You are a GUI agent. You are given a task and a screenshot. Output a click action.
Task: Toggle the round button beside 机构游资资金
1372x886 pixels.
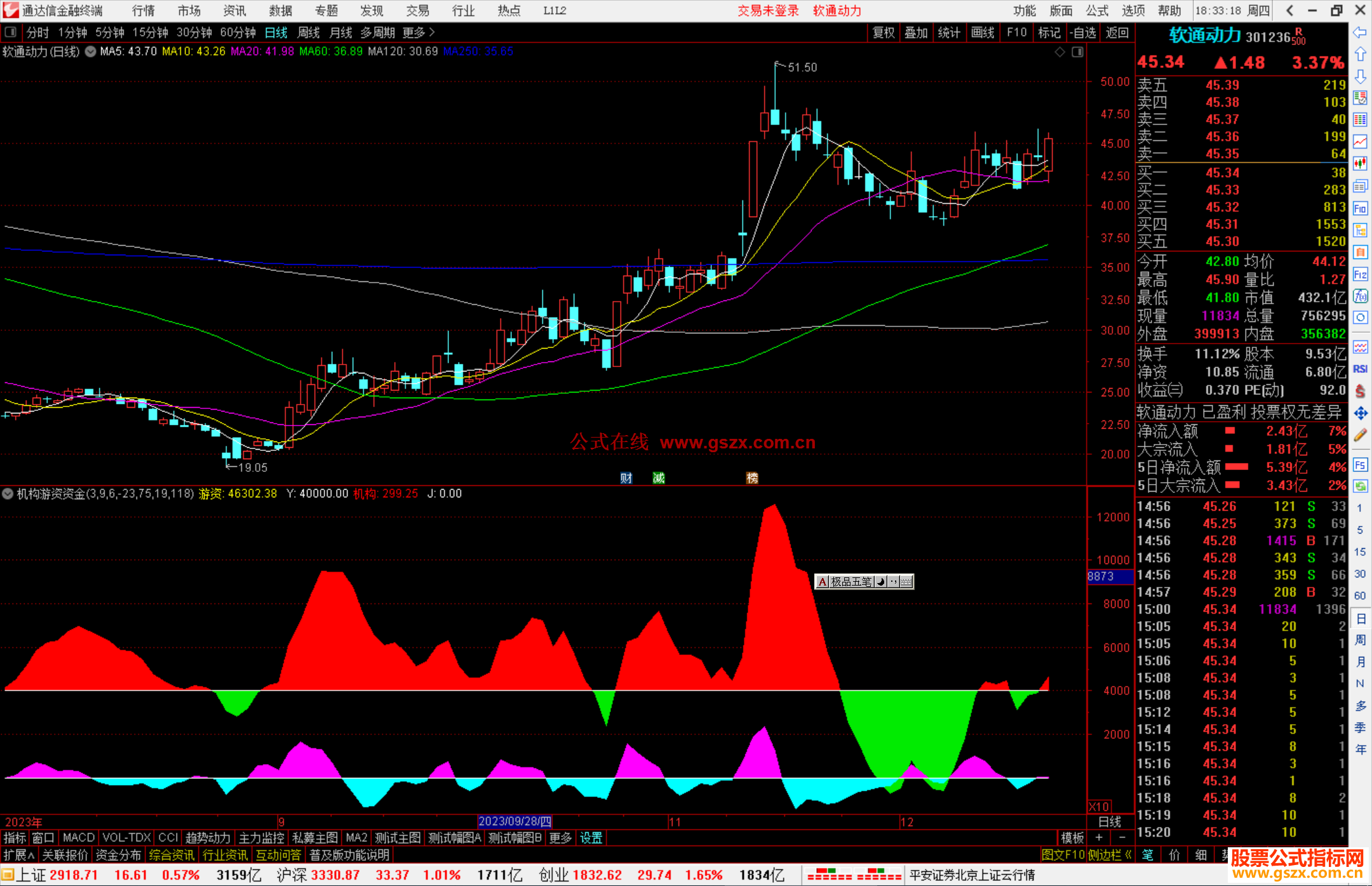pos(8,493)
